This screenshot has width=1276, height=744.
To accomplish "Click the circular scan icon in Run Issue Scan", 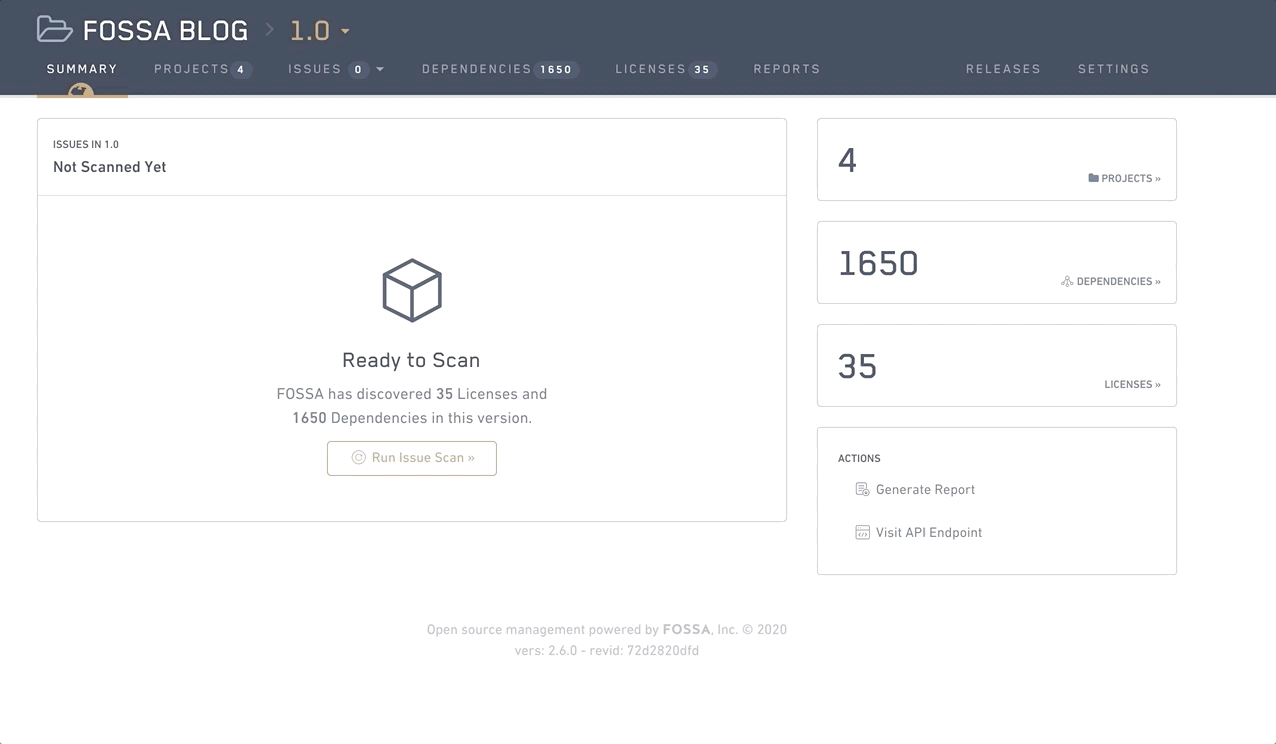I will 358,458.
